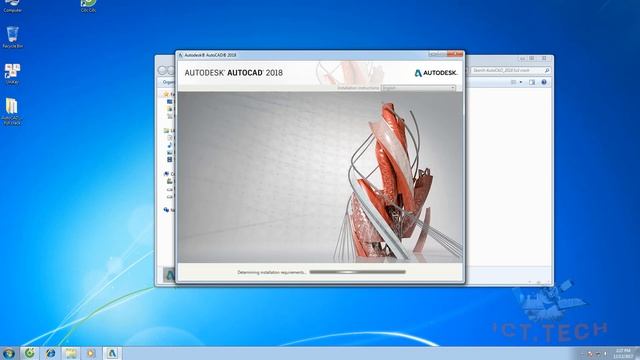Click the installation requirements progress bar
The height and width of the screenshot is (360, 640).
(x=358, y=272)
